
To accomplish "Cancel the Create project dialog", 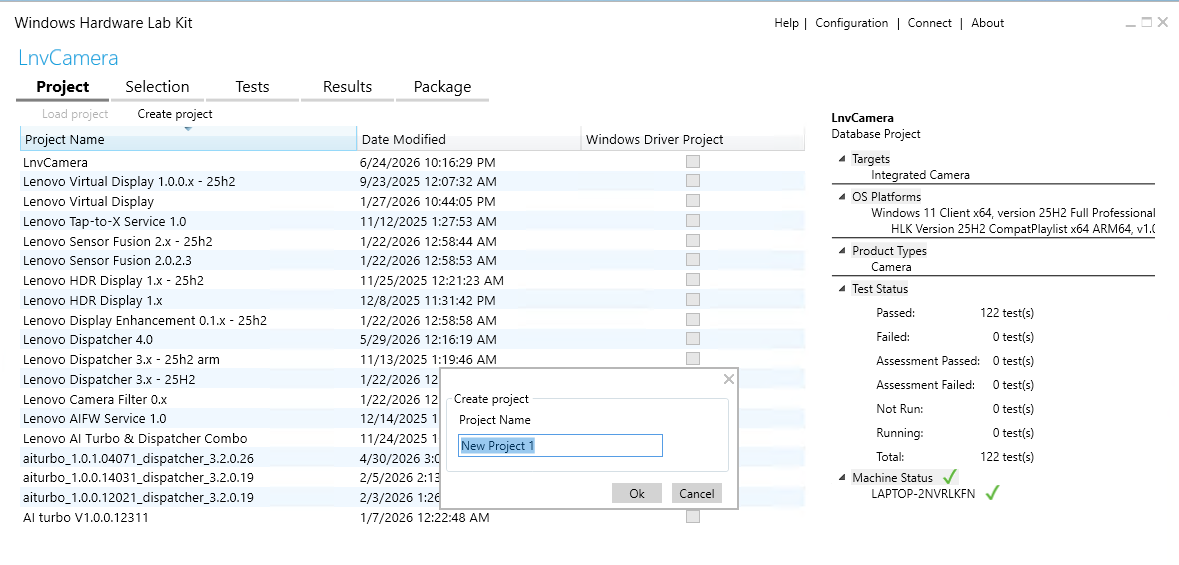I will 696,494.
